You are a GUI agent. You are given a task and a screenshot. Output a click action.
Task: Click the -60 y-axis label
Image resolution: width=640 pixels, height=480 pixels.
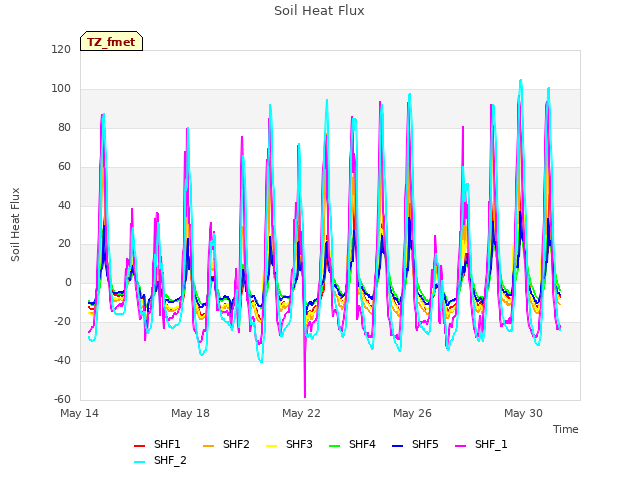(x=62, y=400)
